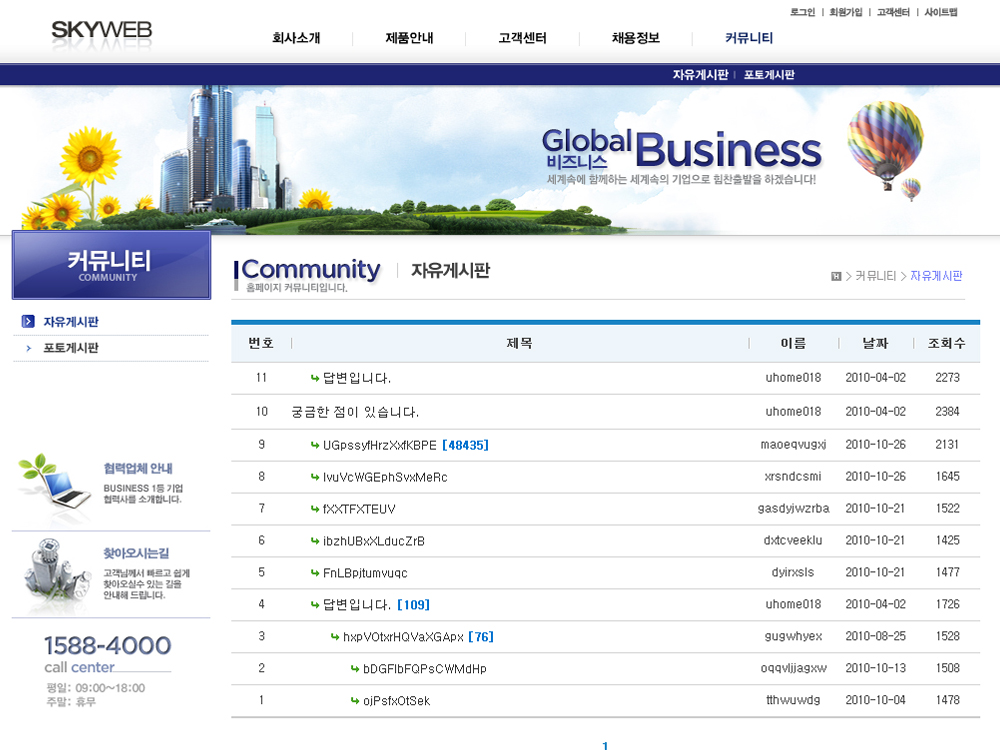This screenshot has height=750, width=1000.
Task: Click the reply arrow icon on post 11
Action: click(315, 379)
